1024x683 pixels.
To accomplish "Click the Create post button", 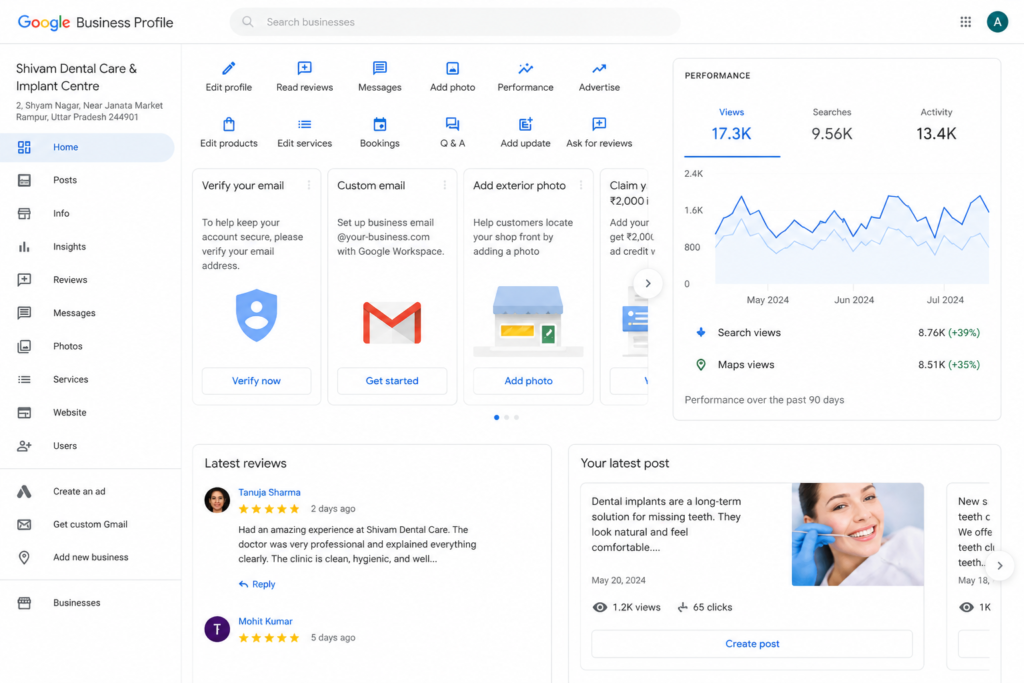I will (x=752, y=644).
